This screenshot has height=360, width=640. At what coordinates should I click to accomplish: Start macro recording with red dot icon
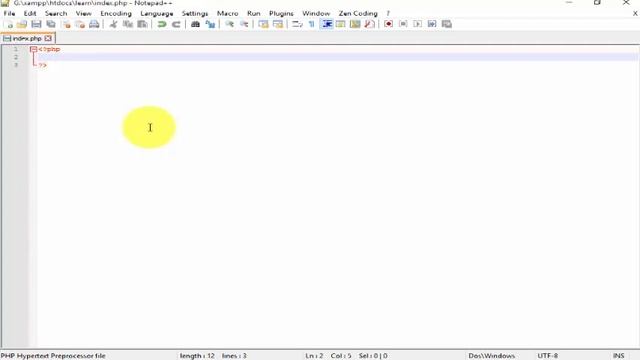[388, 24]
